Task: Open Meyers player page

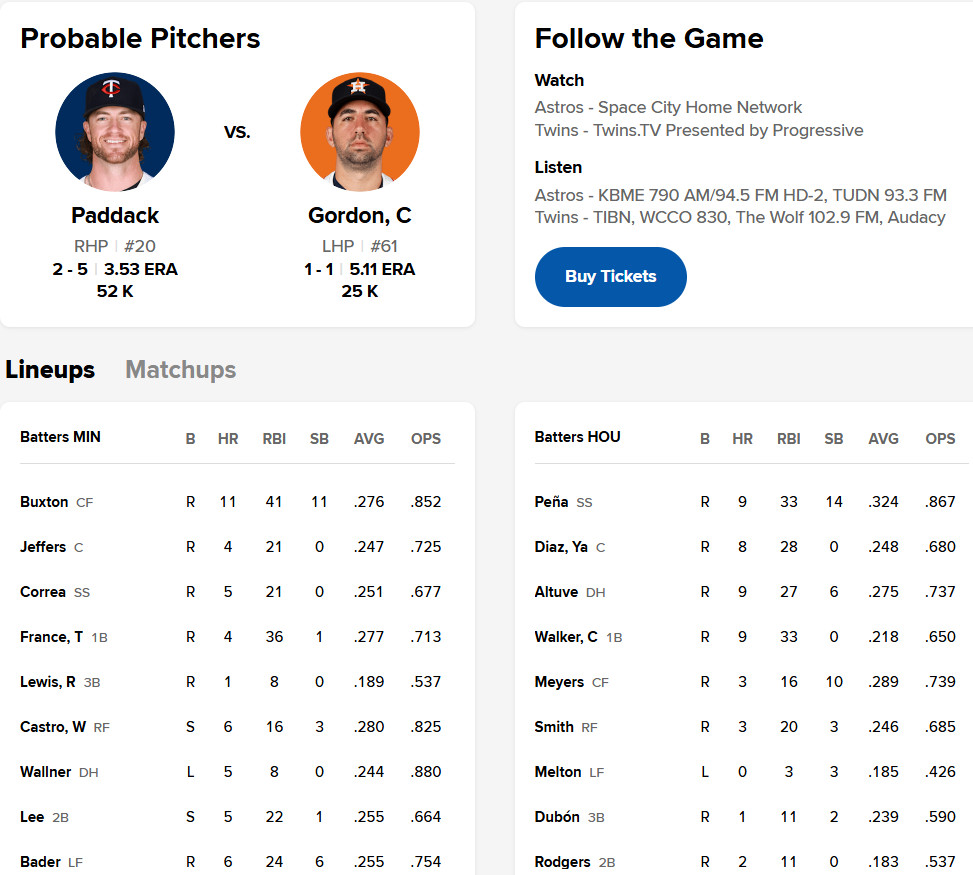Action: pyautogui.click(x=559, y=682)
